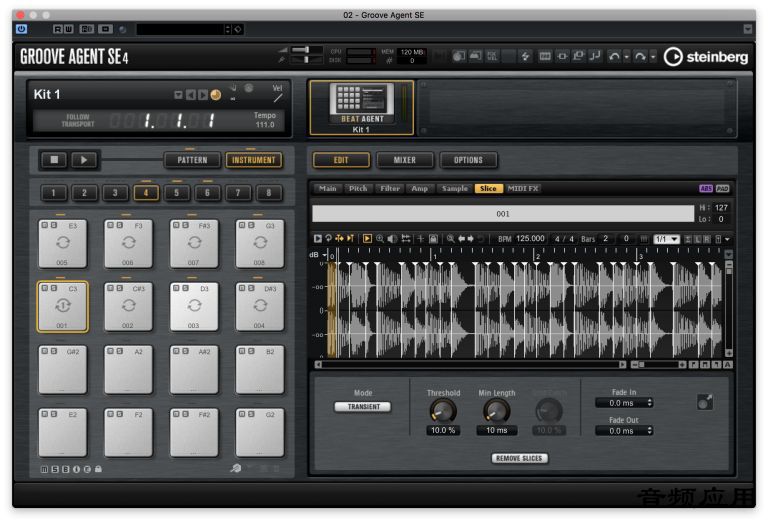
Task: Click the jump to previous slice arrow
Action: [461, 238]
